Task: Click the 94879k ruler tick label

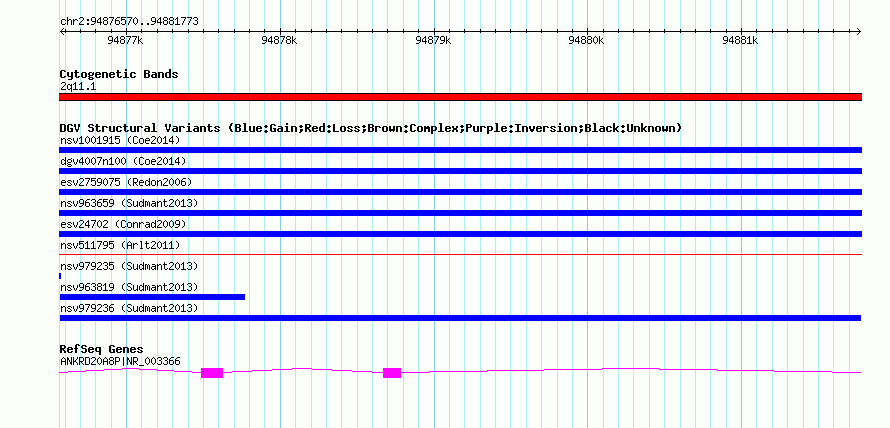Action: (433, 40)
